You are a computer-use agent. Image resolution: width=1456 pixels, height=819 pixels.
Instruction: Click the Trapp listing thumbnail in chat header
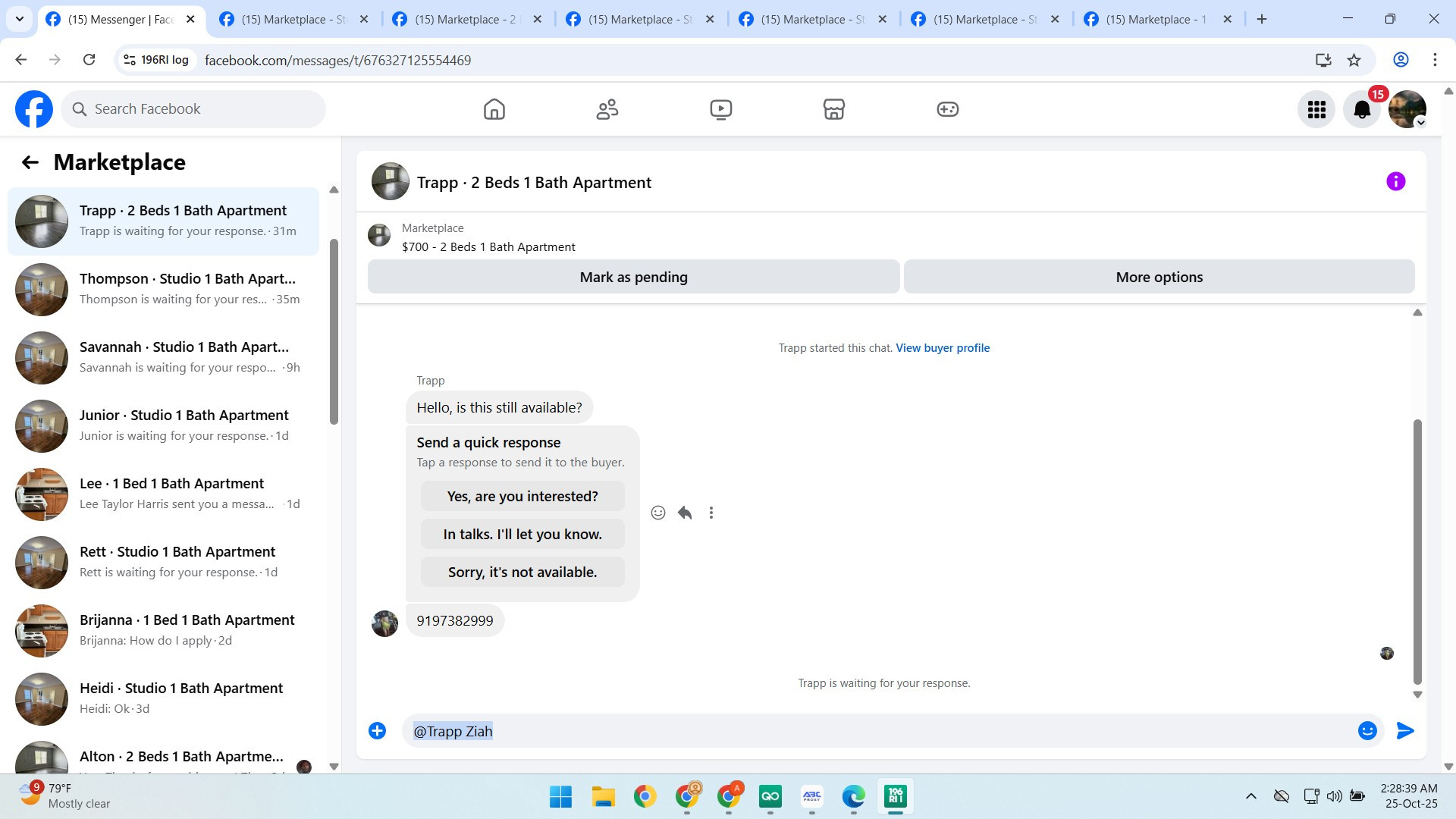[391, 182]
